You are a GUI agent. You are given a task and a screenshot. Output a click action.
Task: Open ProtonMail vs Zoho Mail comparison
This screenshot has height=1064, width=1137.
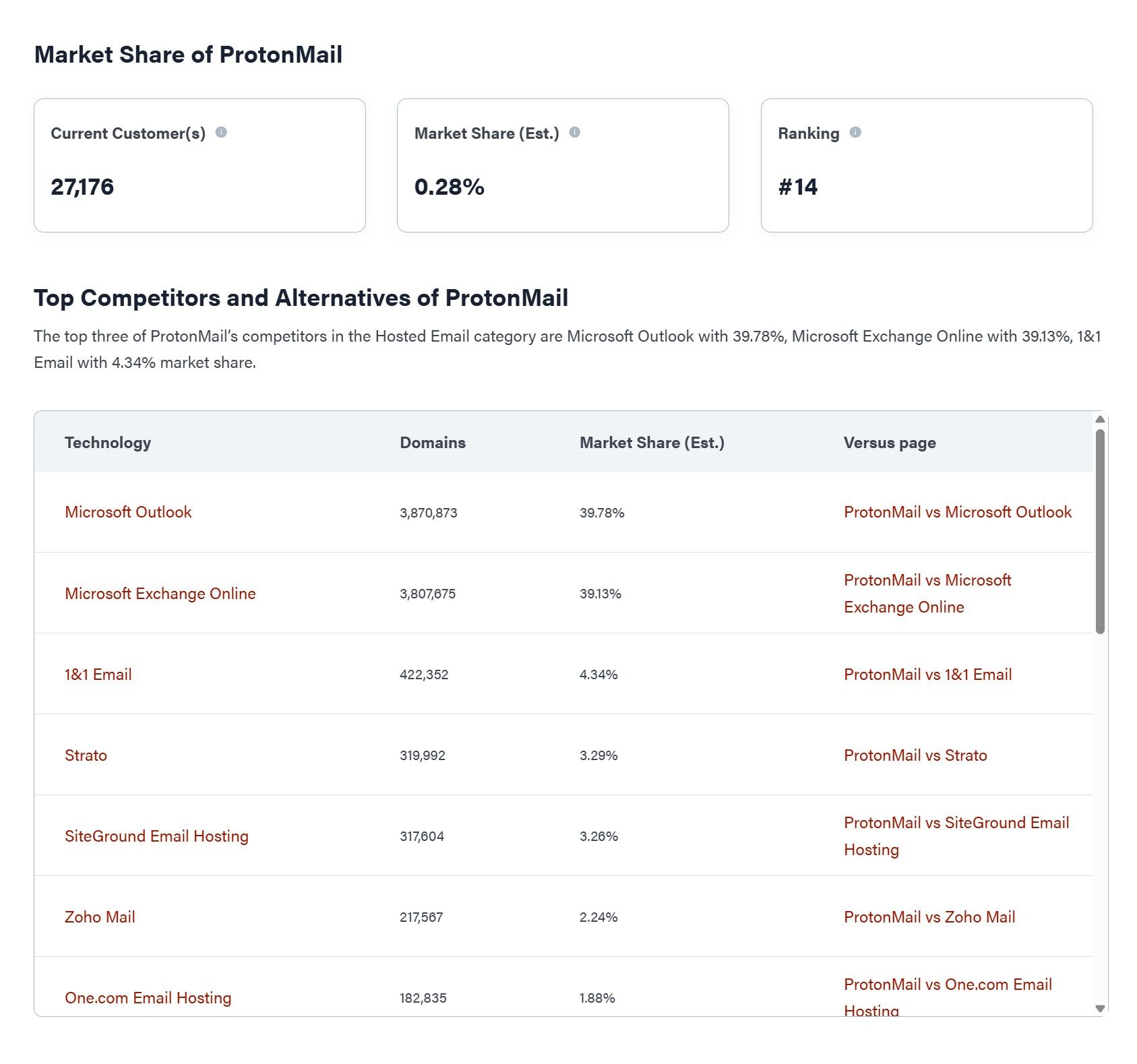click(x=929, y=917)
